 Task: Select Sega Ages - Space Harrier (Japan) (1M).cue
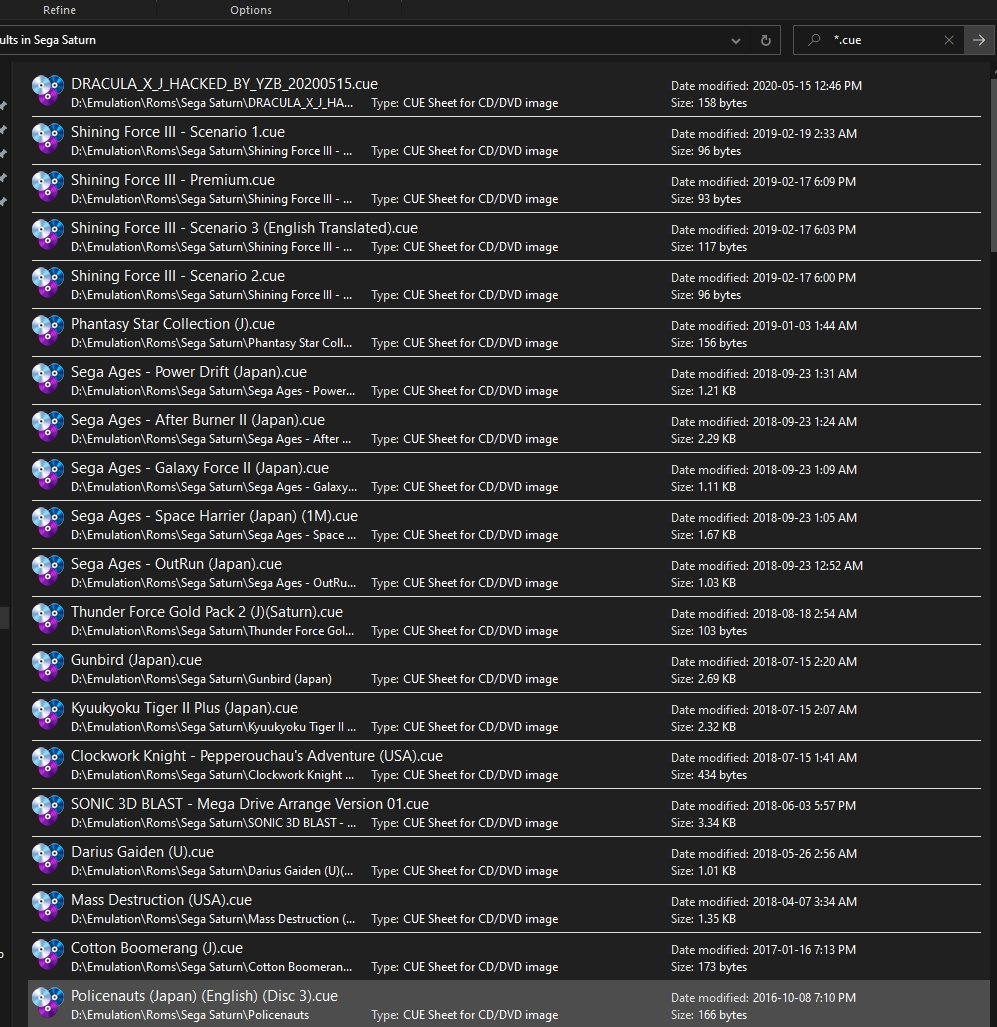tap(214, 516)
